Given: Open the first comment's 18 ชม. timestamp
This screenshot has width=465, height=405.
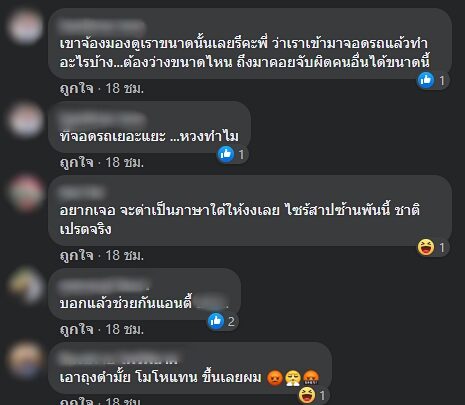Looking at the screenshot, I should 125,89.
